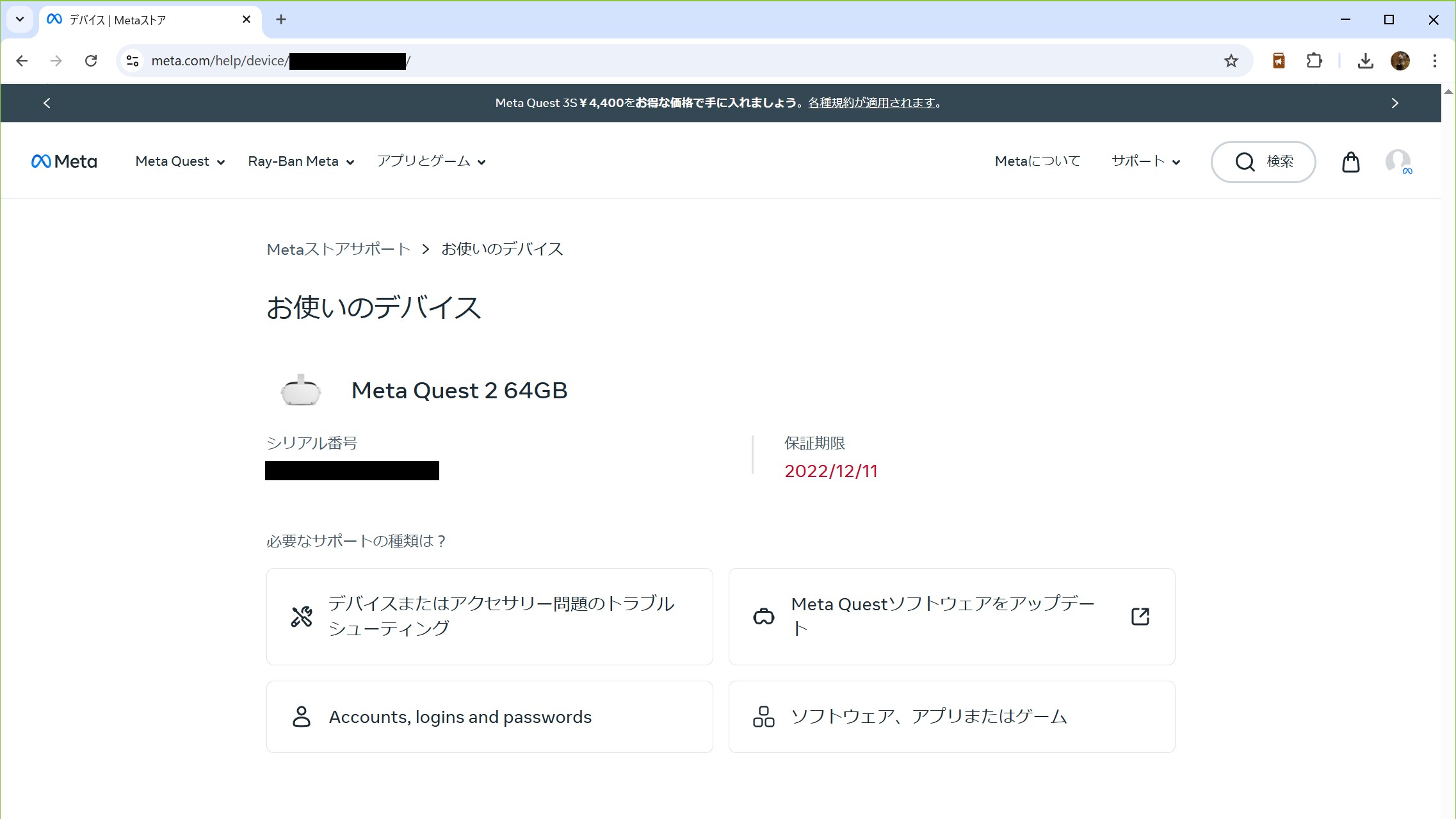Click the browser forward arrow

[56, 61]
